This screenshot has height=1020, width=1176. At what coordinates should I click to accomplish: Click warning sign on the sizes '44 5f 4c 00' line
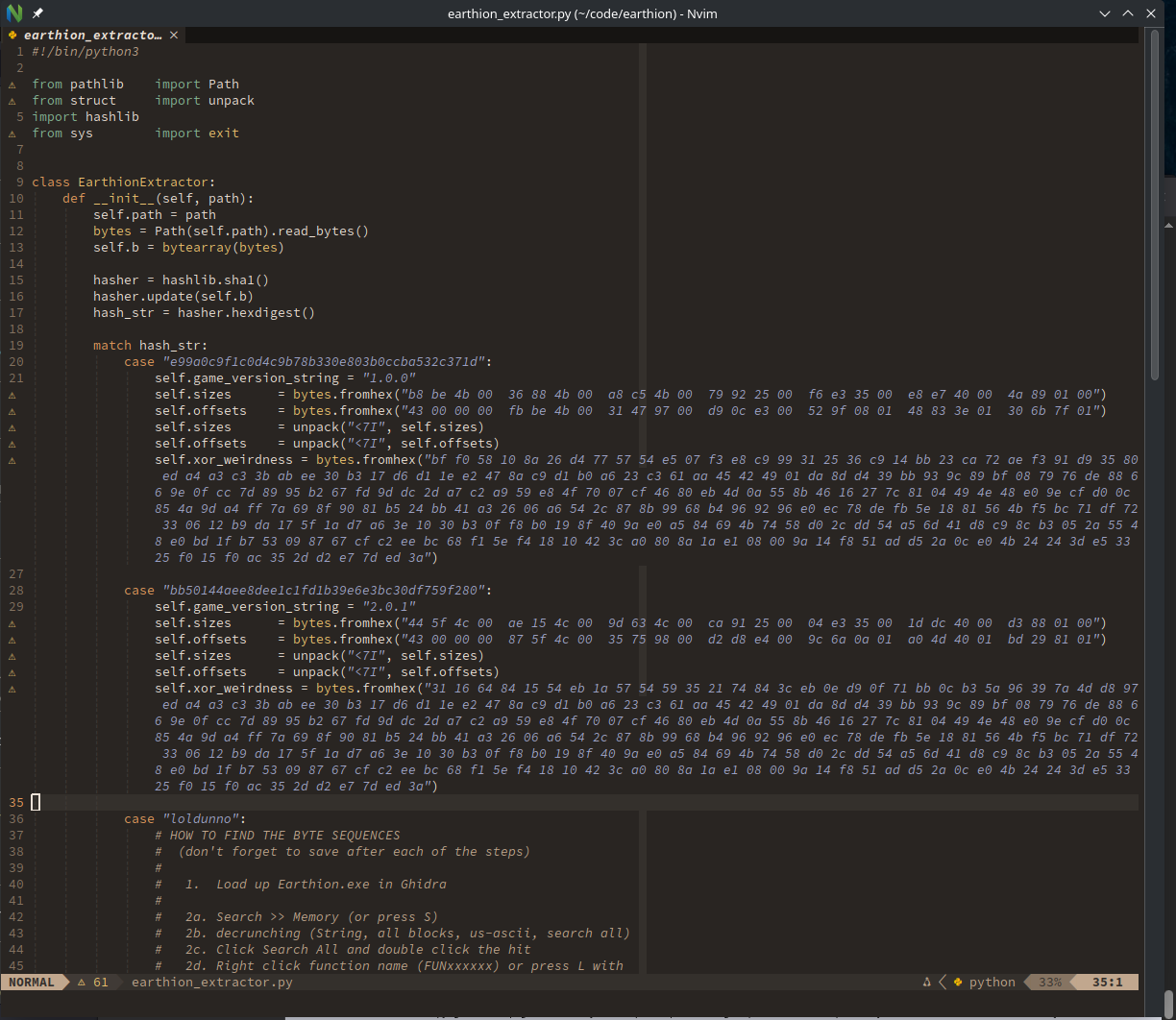point(12,623)
